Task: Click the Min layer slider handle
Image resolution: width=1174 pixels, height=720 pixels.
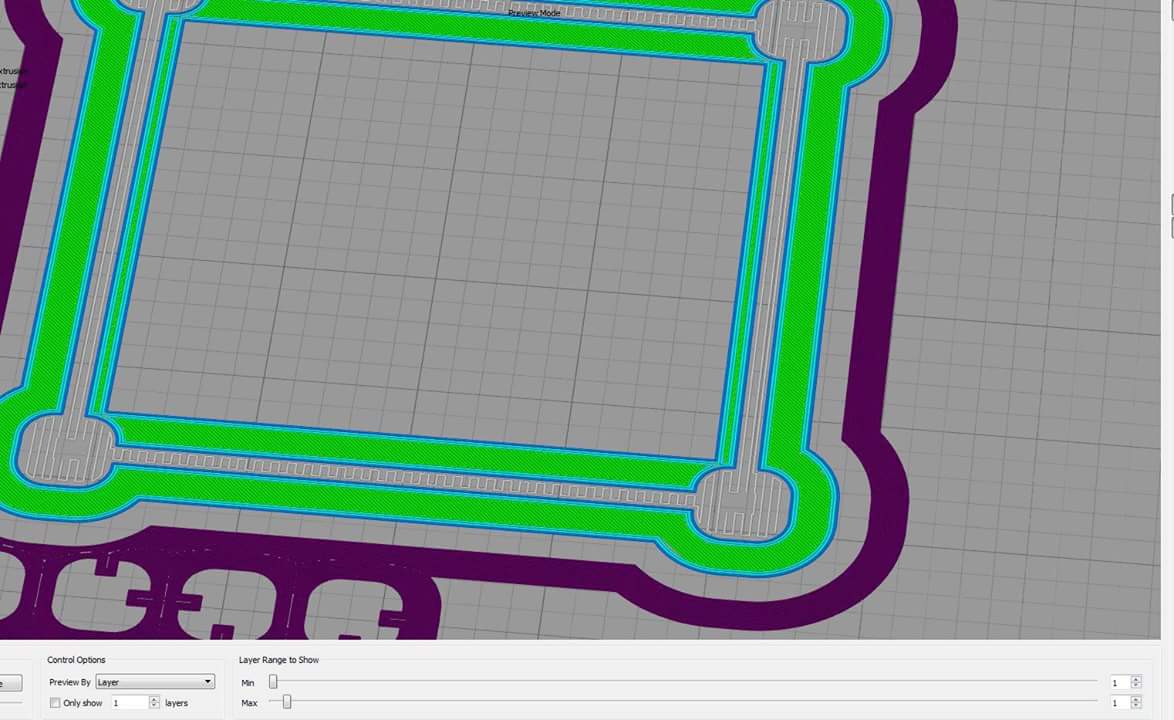Action: 273,682
